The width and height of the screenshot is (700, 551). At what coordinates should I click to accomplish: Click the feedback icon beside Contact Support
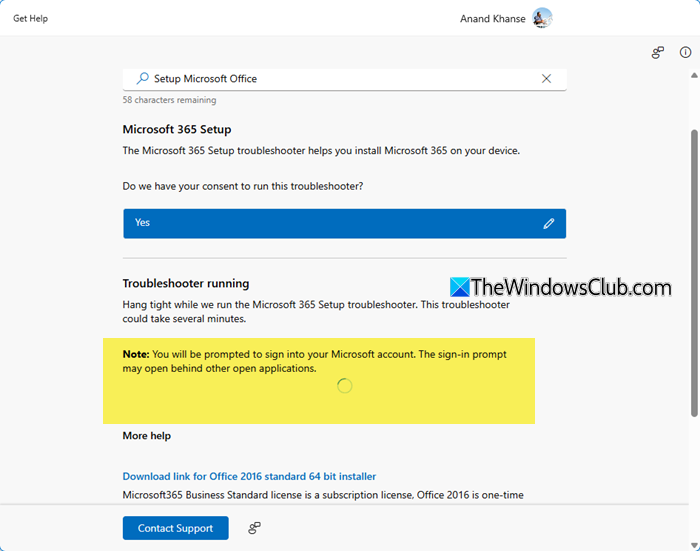click(x=254, y=528)
